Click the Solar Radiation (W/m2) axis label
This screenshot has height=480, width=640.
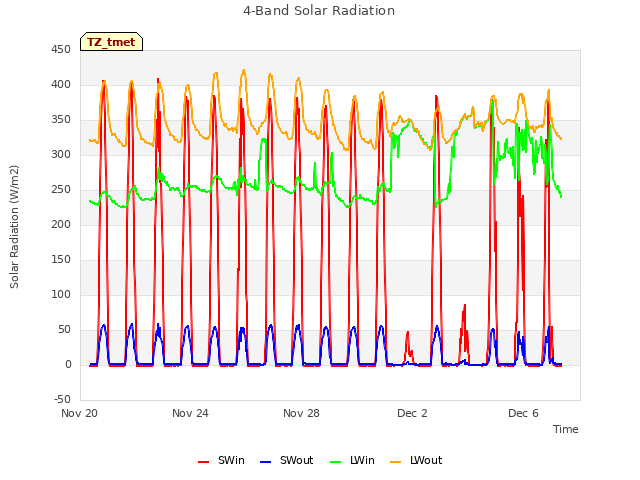pos(14,227)
